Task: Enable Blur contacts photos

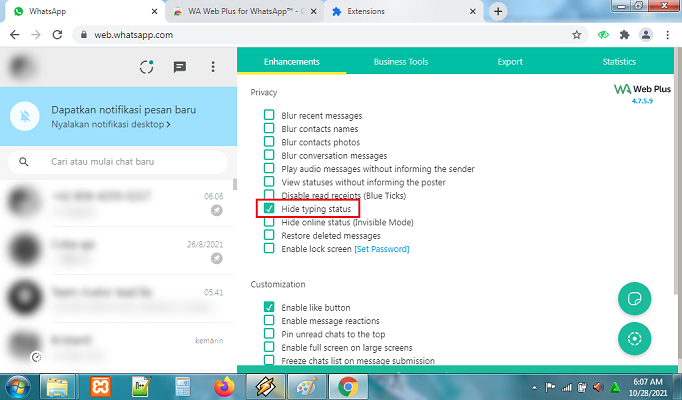Action: tap(269, 142)
